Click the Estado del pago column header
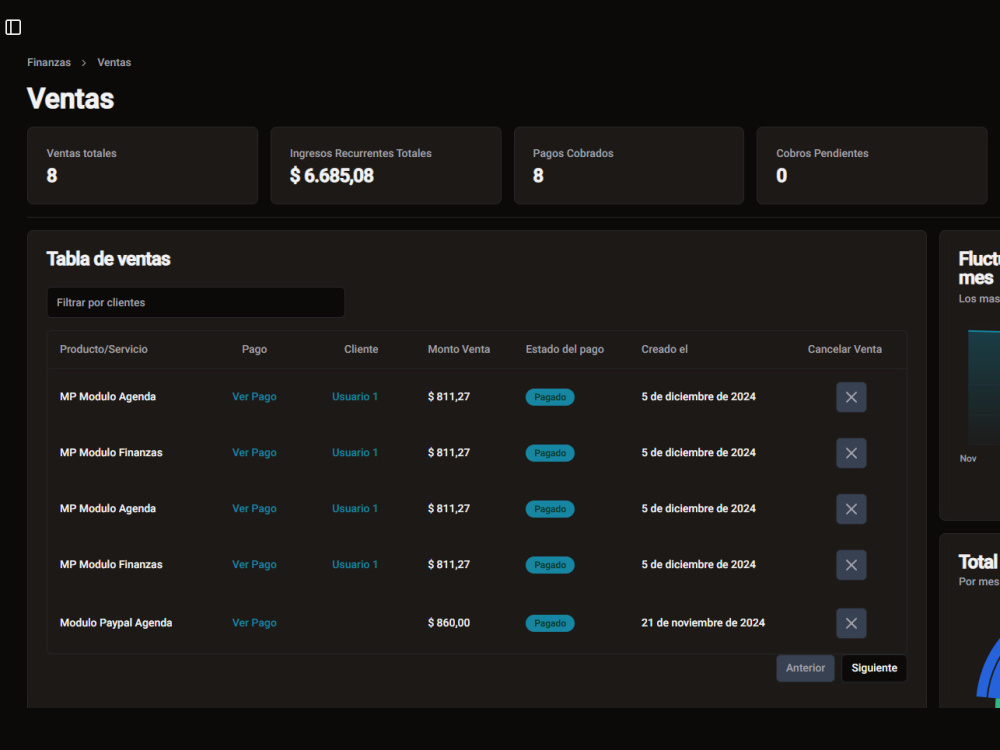 pos(564,349)
